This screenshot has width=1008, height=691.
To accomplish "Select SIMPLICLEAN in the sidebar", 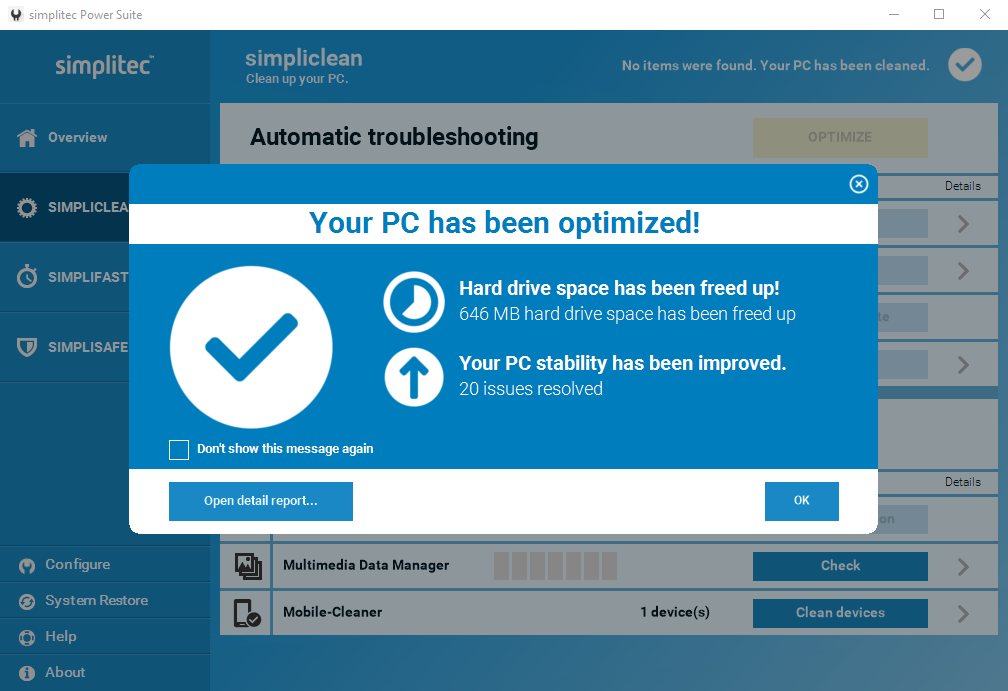I will click(64, 207).
